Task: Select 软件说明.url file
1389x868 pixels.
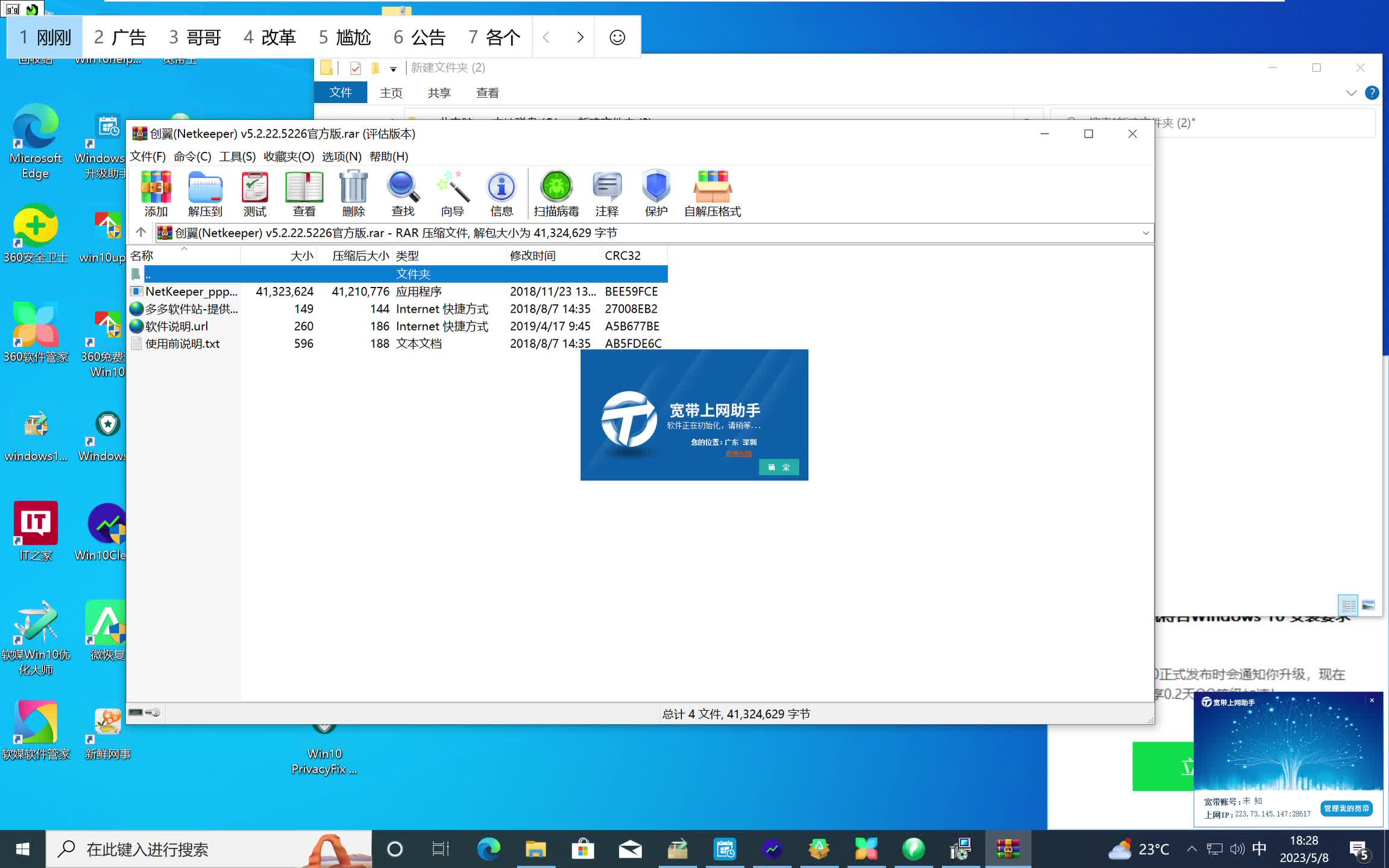Action: 398,326
